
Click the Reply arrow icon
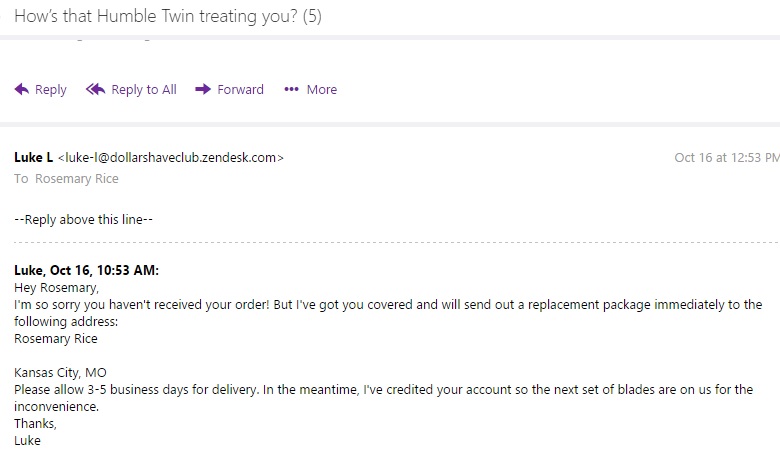coord(22,90)
